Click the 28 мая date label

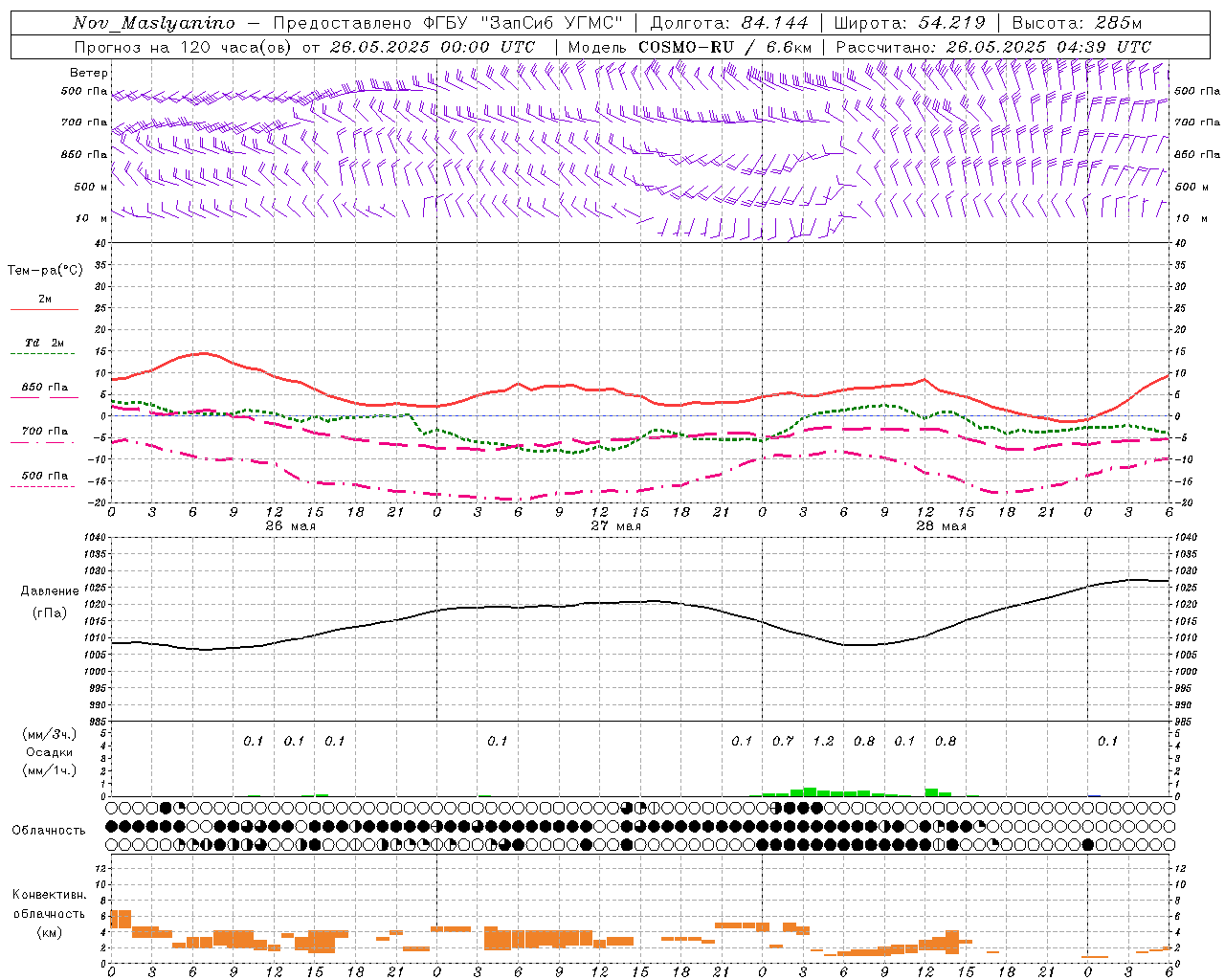point(941,526)
